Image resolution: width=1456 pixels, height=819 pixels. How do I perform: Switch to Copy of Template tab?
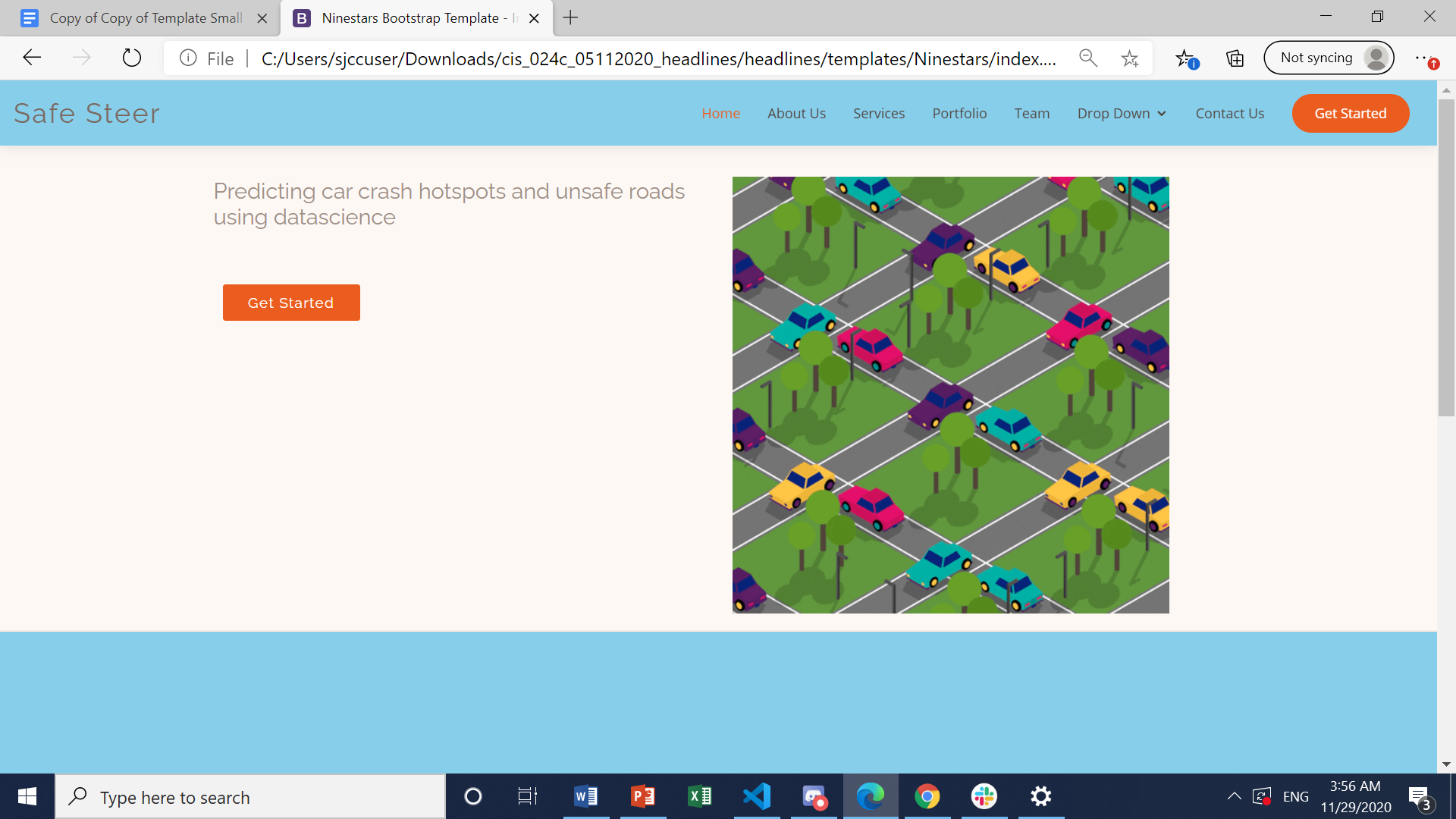[144, 18]
